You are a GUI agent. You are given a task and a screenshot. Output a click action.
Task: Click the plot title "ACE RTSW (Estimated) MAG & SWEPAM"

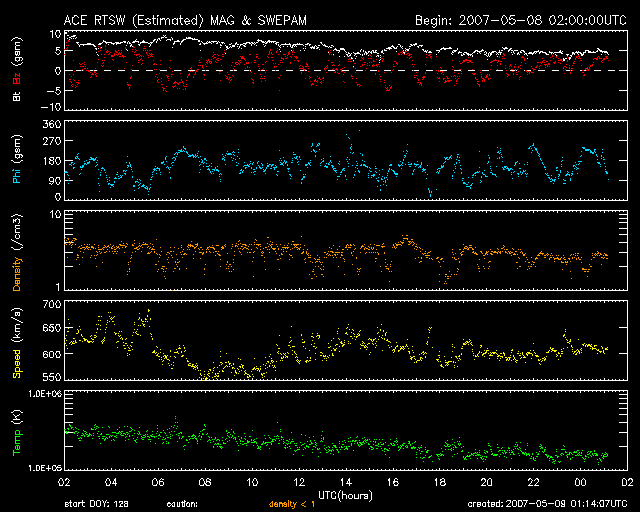[x=185, y=20]
